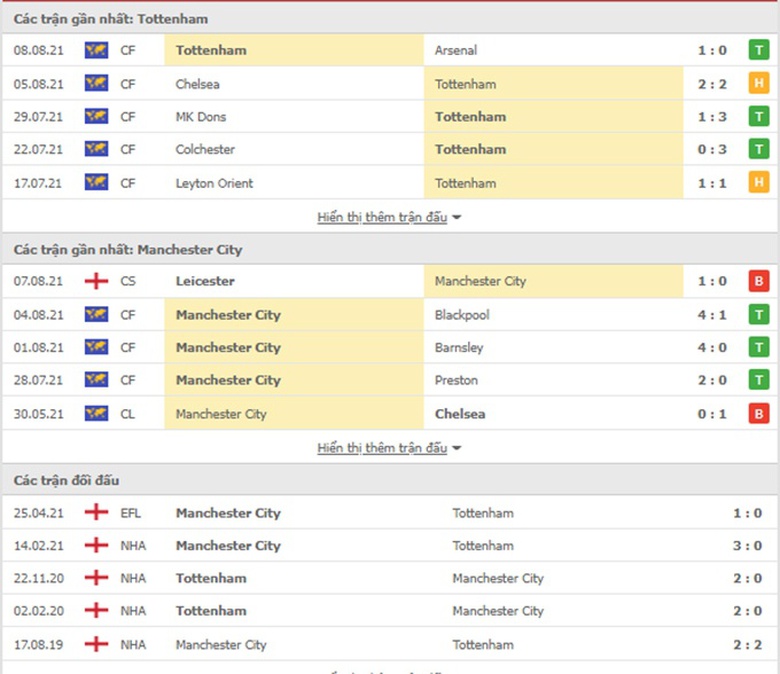
Task: Click the flag icon for 30.05.21 CL match
Action: (96, 414)
